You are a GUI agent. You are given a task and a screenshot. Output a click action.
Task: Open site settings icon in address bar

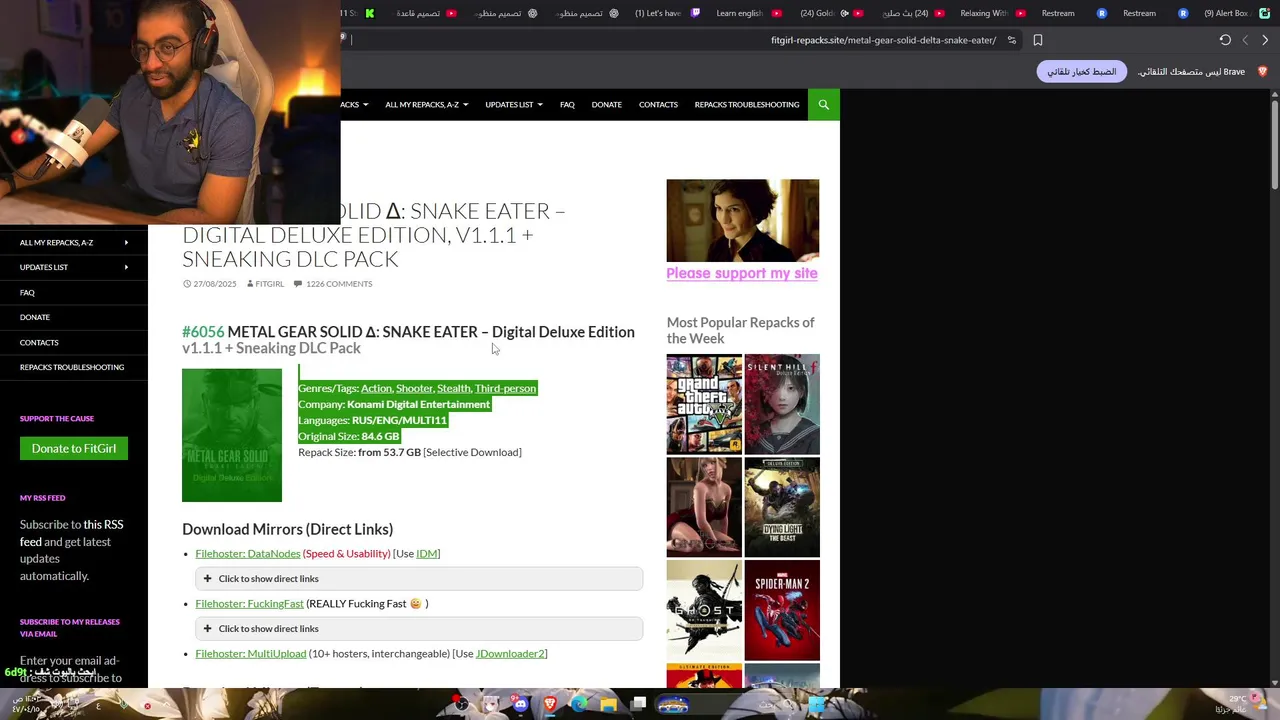pyautogui.click(x=1012, y=40)
